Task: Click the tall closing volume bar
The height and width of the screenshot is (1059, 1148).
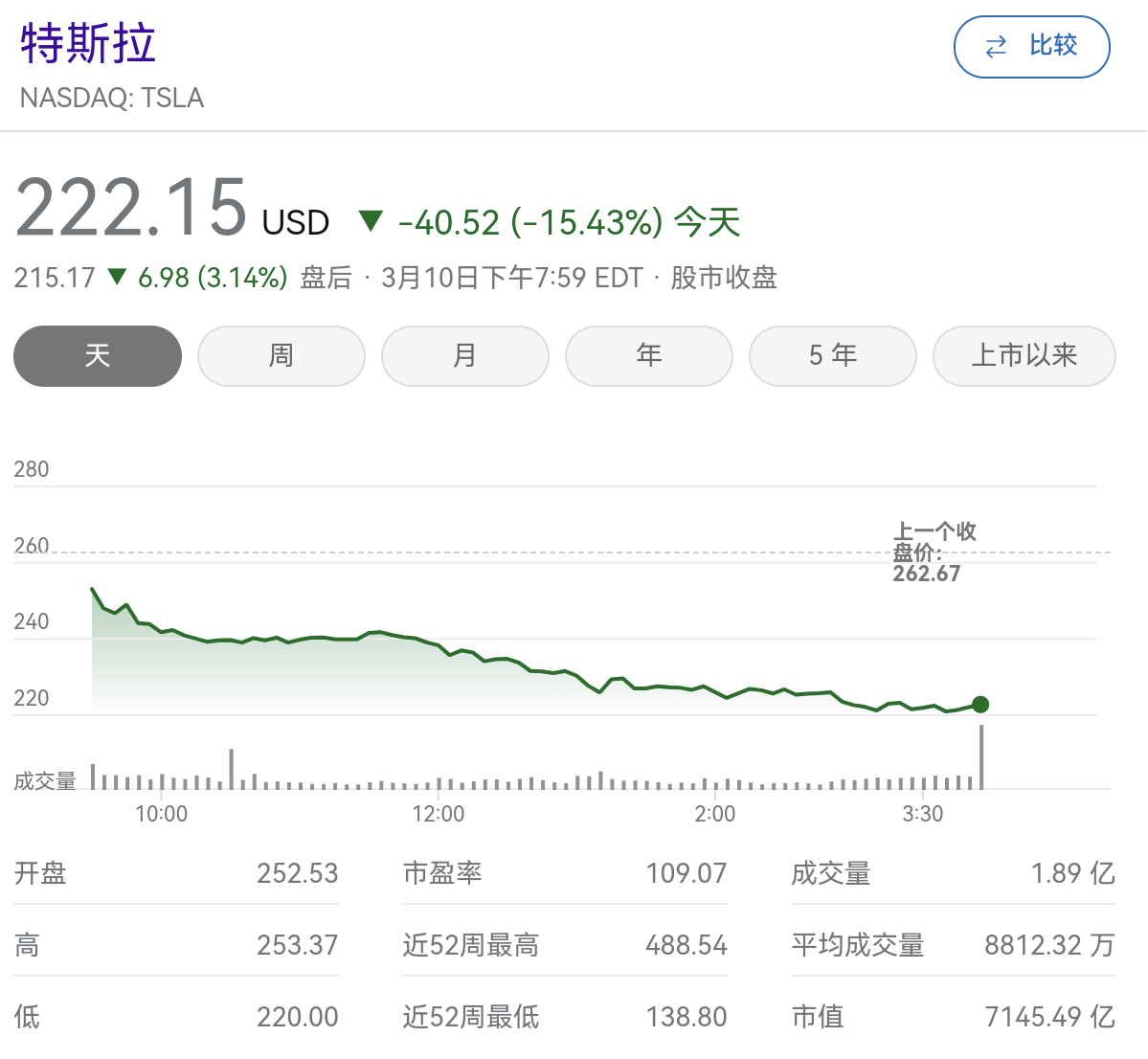Action: [x=981, y=757]
